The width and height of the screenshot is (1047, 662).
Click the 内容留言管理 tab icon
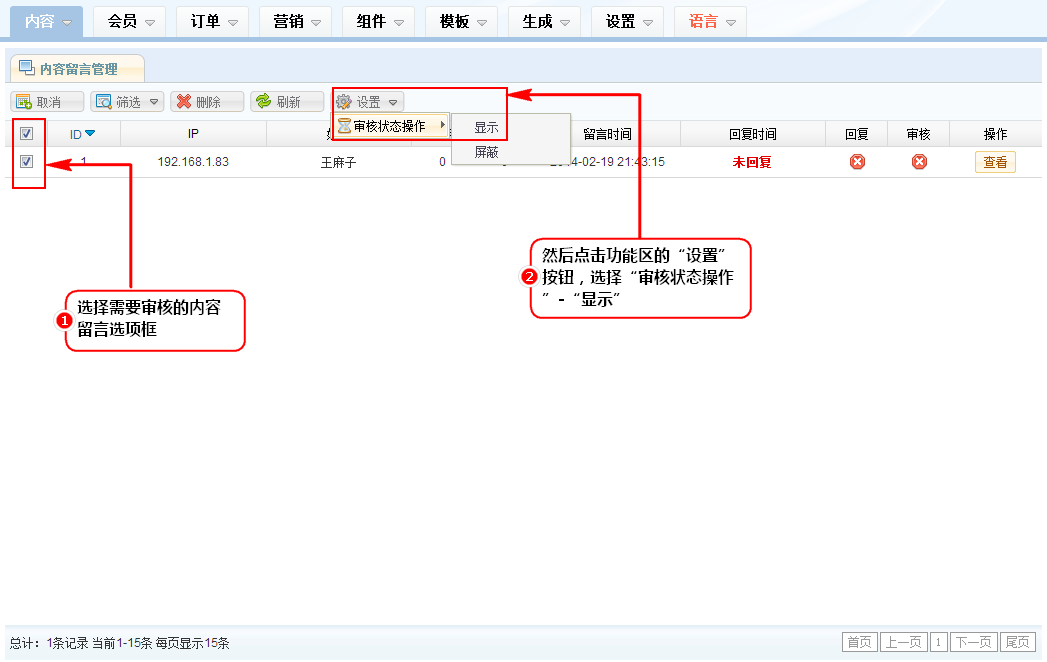click(x=27, y=69)
